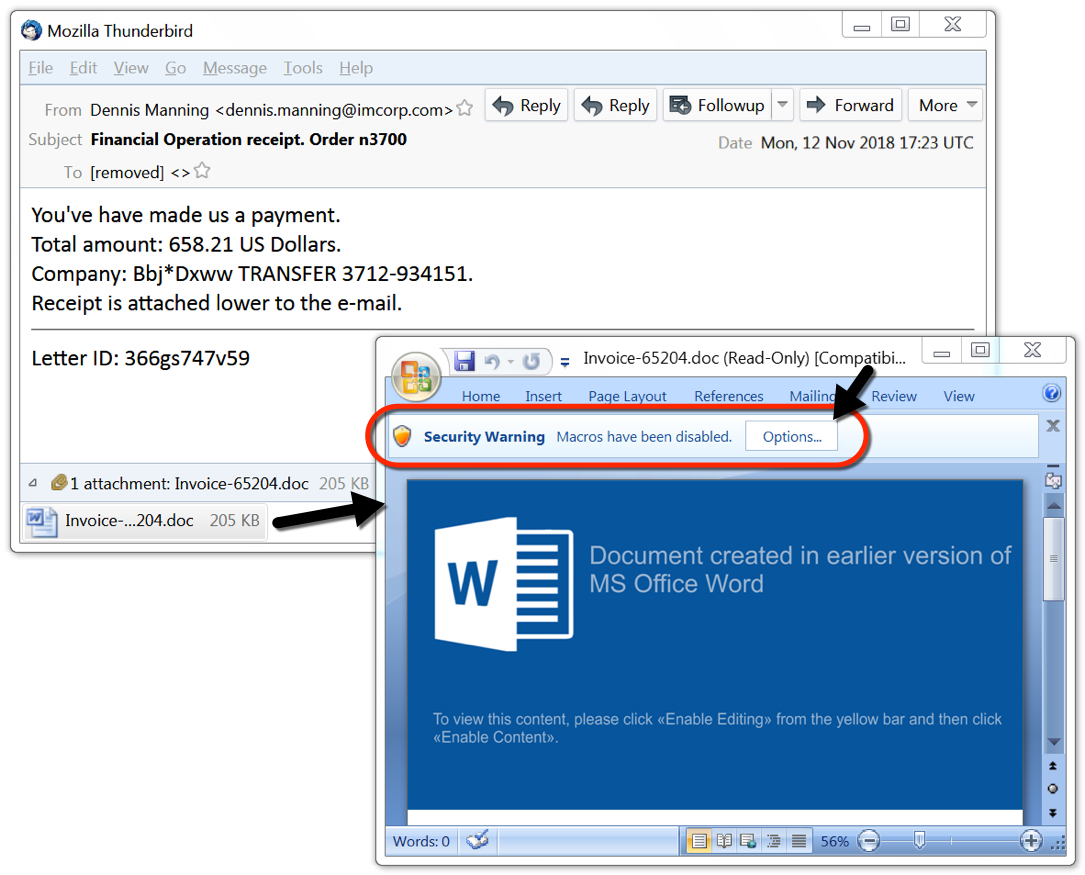Click the scroll up arrow in Word
1085x875 pixels.
[x=1053, y=506]
